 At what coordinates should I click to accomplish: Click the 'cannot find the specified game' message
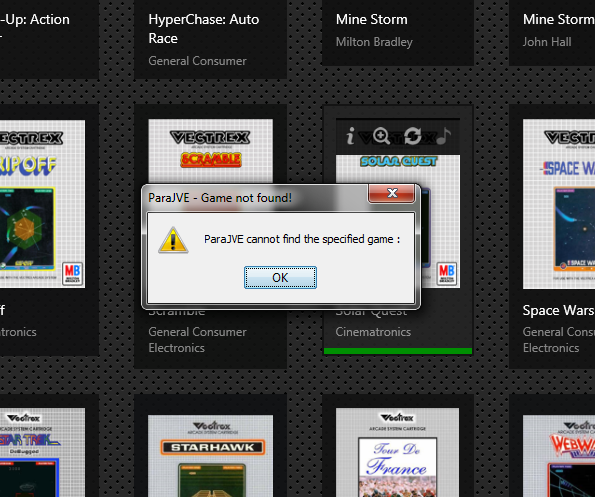(x=302, y=239)
